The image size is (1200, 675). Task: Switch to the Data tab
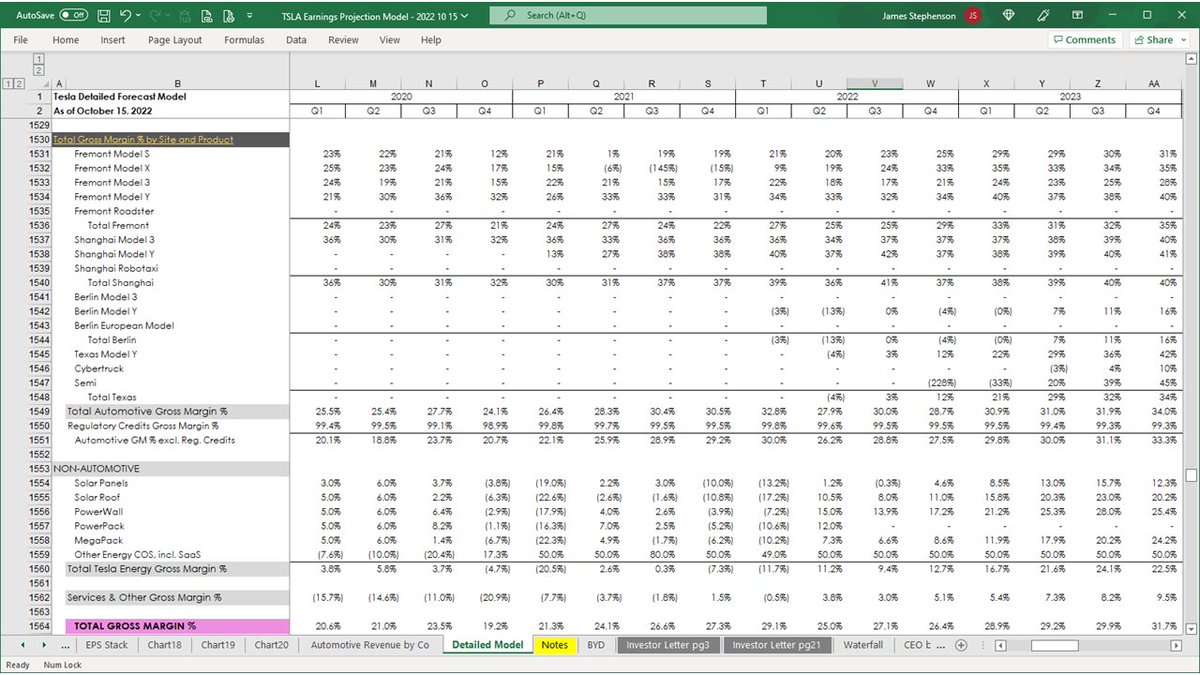click(296, 40)
